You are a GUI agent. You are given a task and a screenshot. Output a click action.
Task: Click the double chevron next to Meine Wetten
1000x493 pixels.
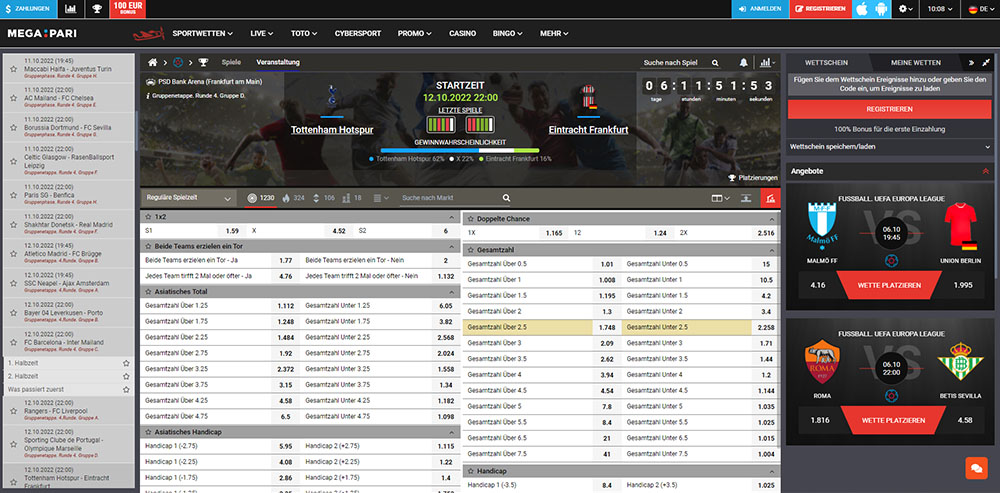[971, 63]
